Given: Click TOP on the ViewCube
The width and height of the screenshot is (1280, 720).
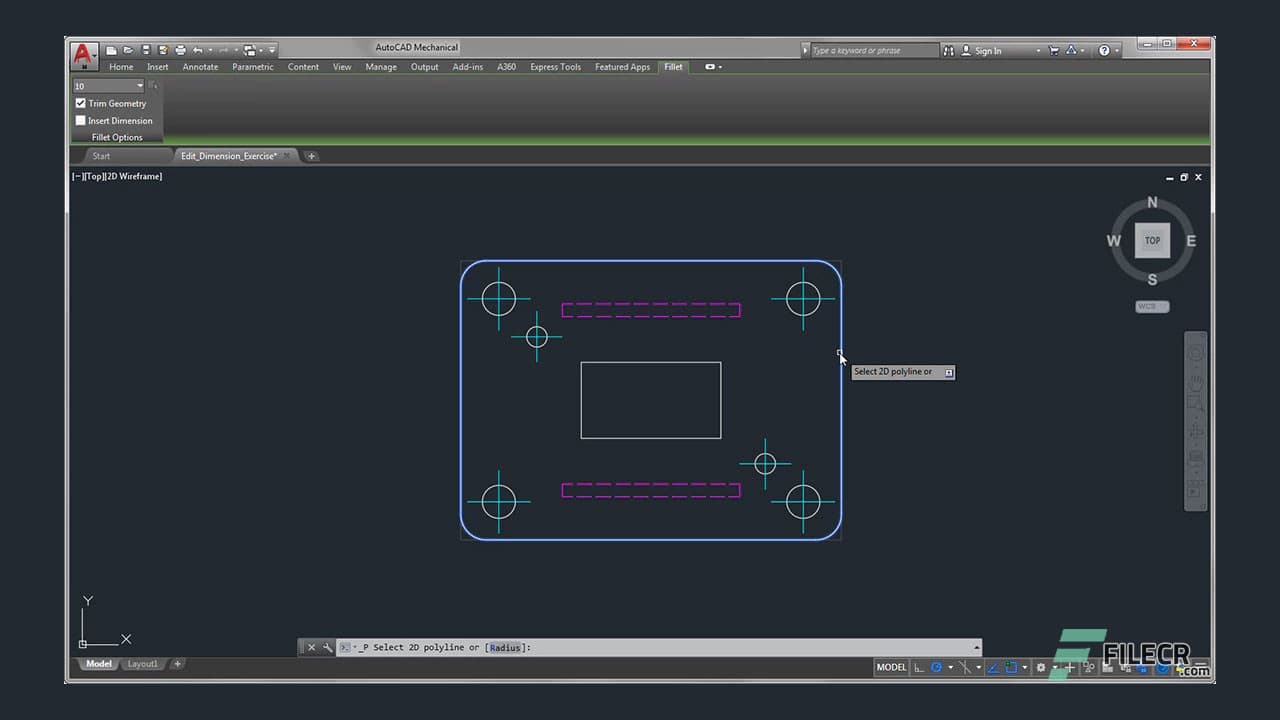Looking at the screenshot, I should point(1152,240).
